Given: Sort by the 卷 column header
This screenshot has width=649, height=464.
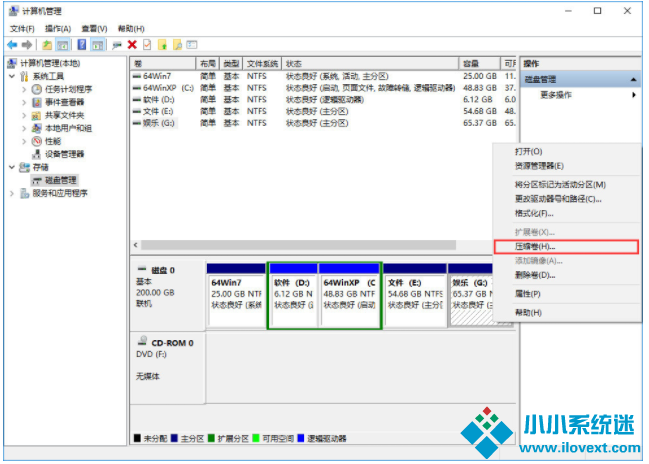Looking at the screenshot, I should click(163, 64).
